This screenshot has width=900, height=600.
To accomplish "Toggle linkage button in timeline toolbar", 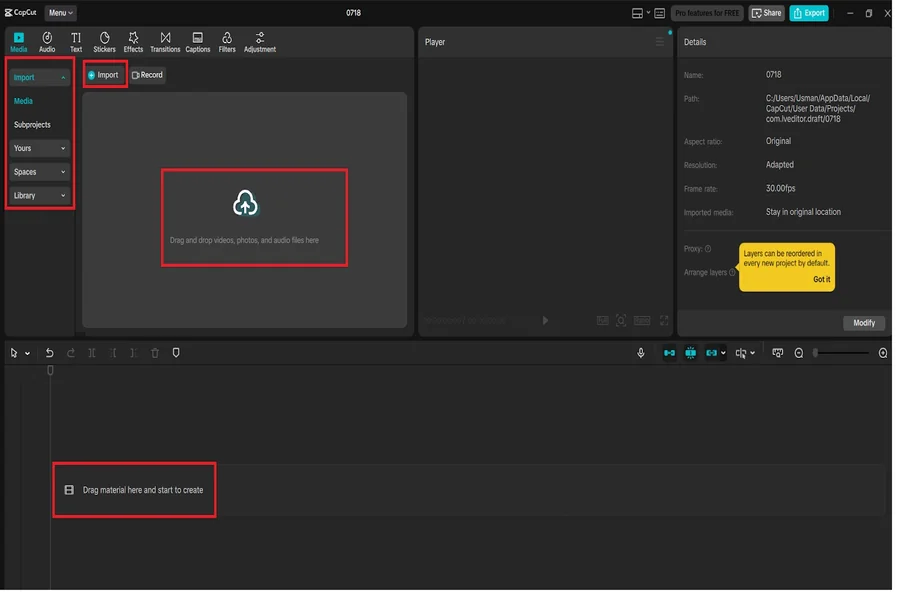I will tap(711, 353).
